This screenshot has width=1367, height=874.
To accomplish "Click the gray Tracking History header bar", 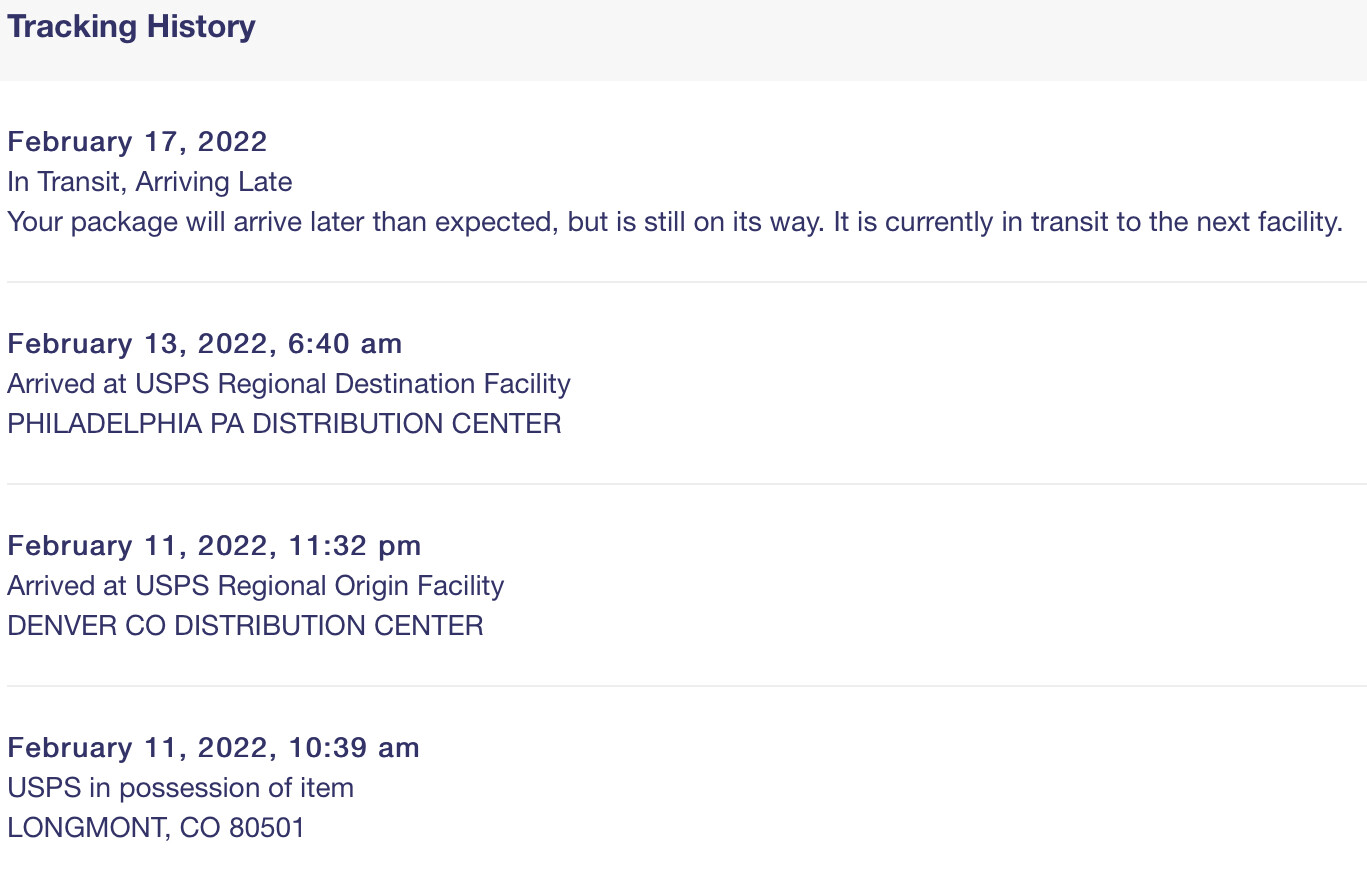I will point(683,40).
